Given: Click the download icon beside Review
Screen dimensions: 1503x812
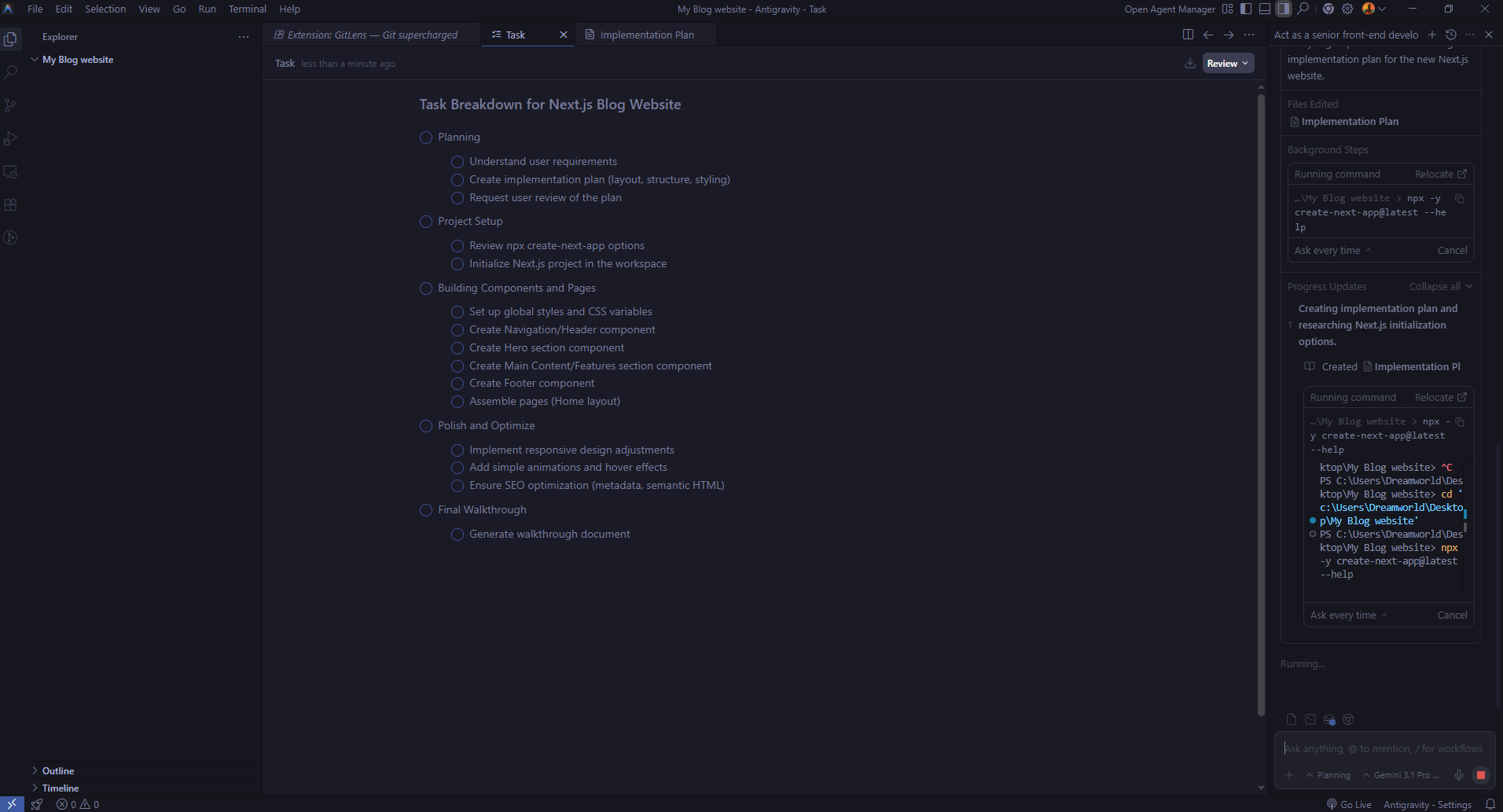Looking at the screenshot, I should tap(1190, 64).
